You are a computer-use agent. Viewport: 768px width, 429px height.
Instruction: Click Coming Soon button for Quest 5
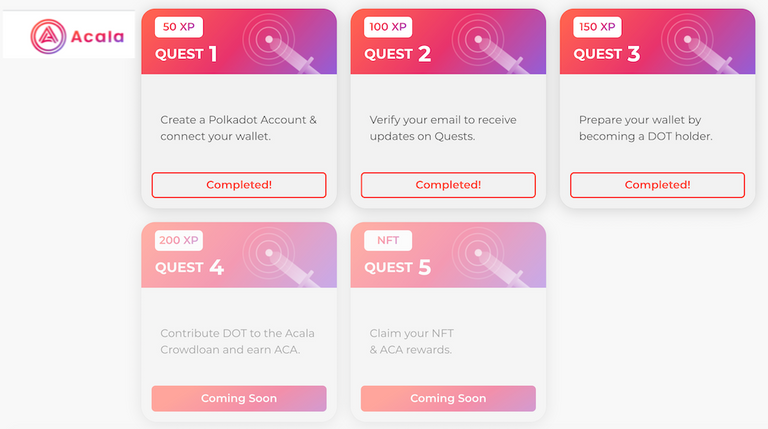448,398
